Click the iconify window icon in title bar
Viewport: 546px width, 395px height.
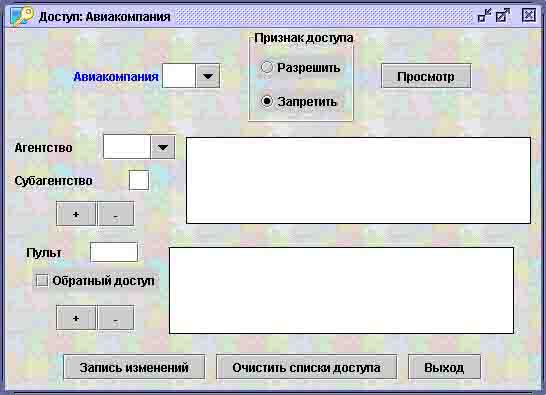coord(484,15)
